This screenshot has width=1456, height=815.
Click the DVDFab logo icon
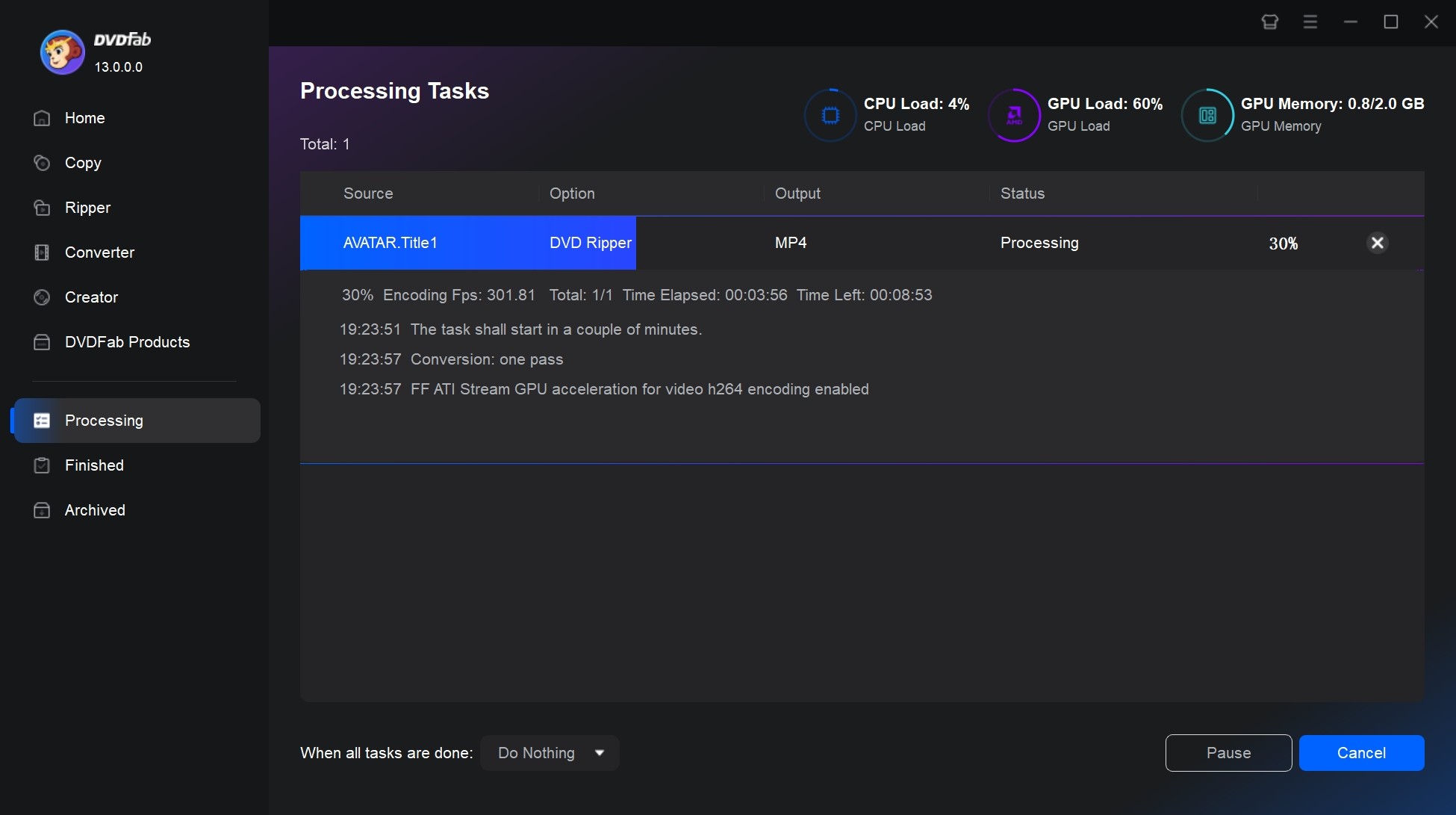[57, 51]
